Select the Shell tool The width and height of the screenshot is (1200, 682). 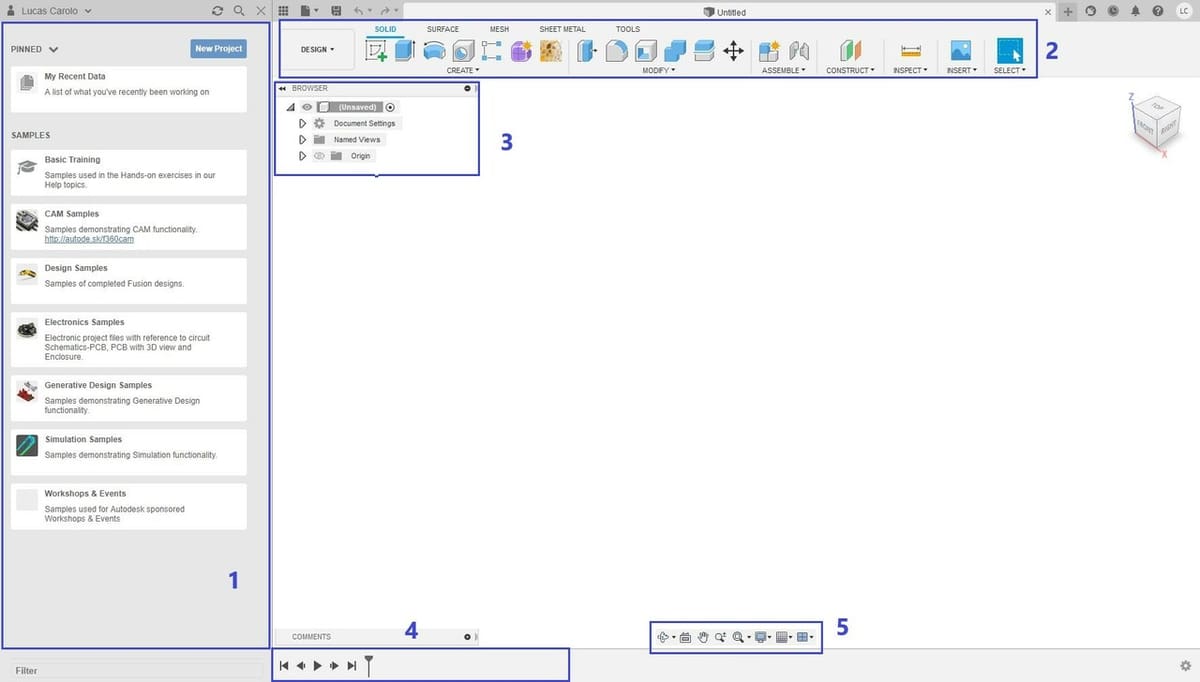(646, 50)
